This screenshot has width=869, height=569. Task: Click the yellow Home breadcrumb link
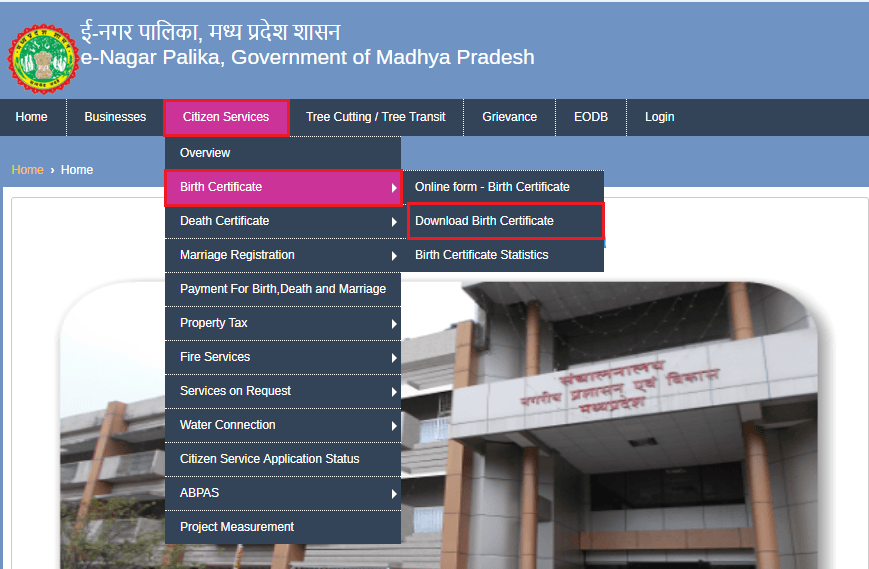tap(27, 170)
